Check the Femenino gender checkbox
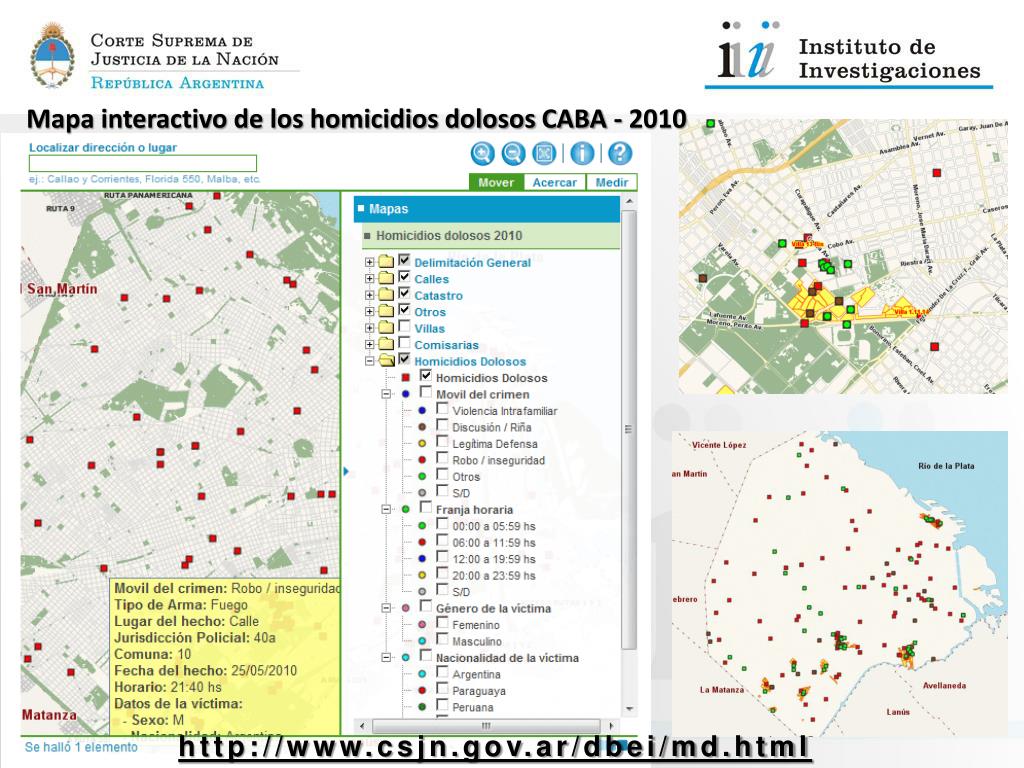This screenshot has width=1024, height=768. coord(442,622)
